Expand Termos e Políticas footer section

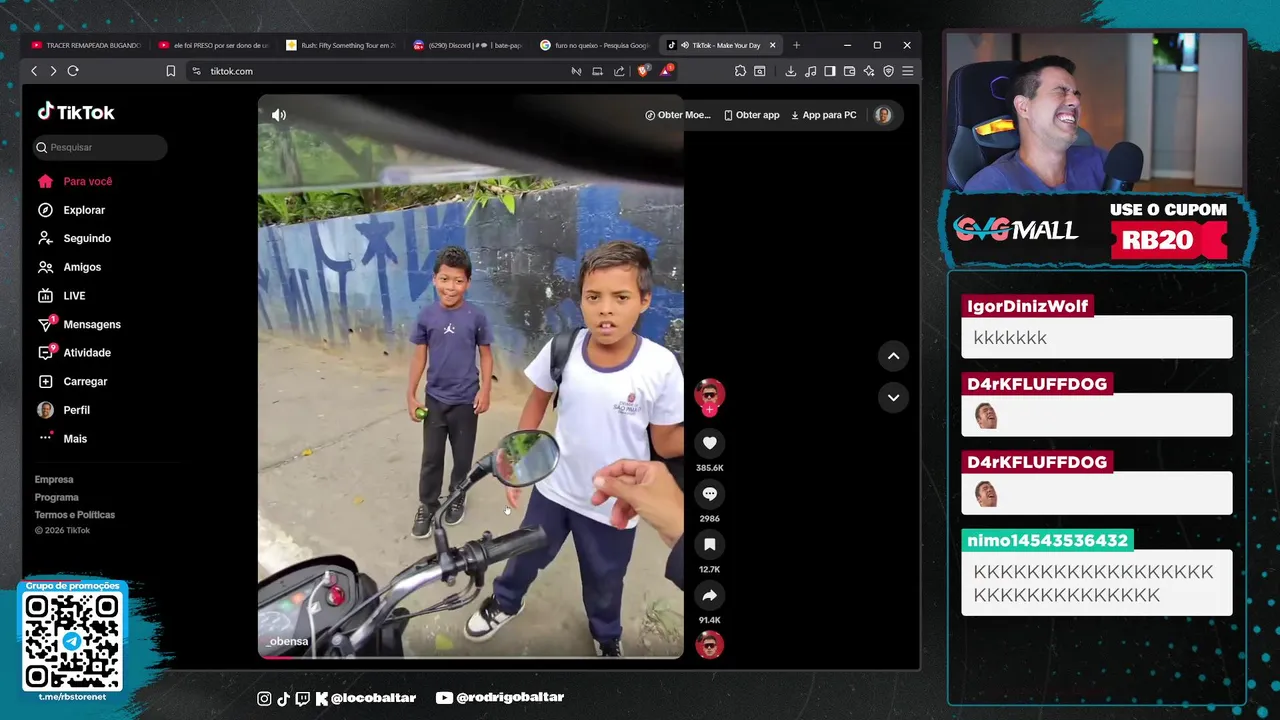[75, 515]
